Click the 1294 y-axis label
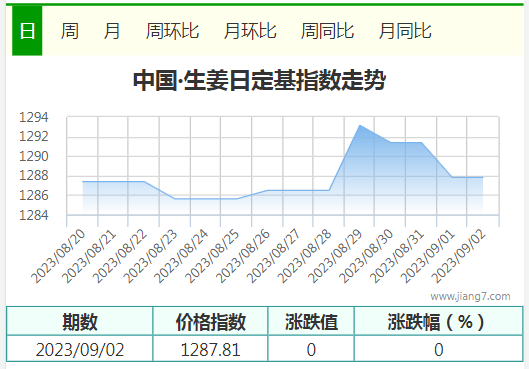 34,117
